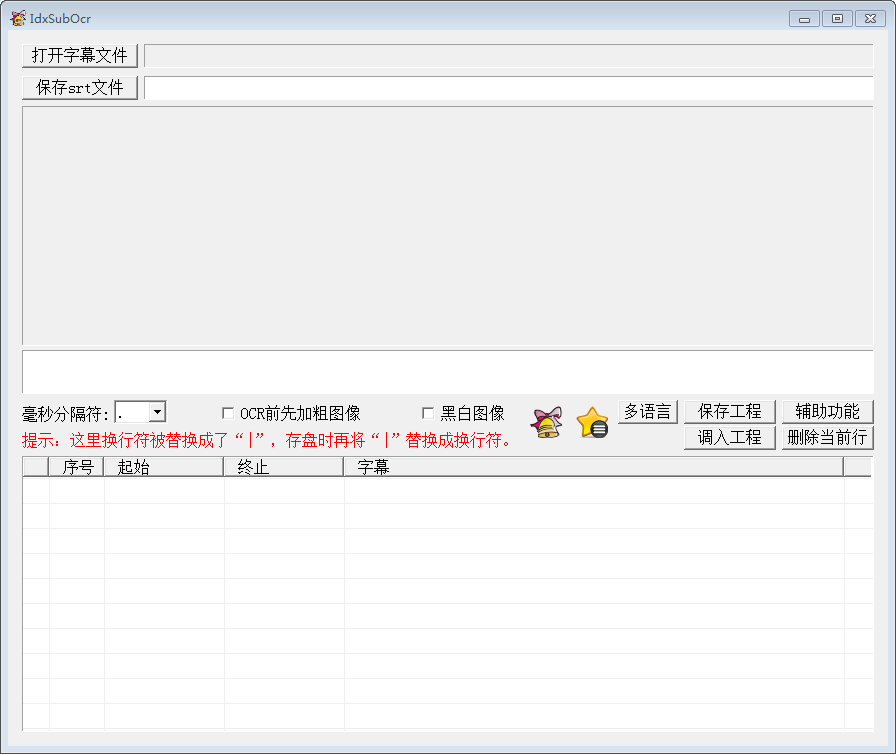Select the 起始 column header

164,467
